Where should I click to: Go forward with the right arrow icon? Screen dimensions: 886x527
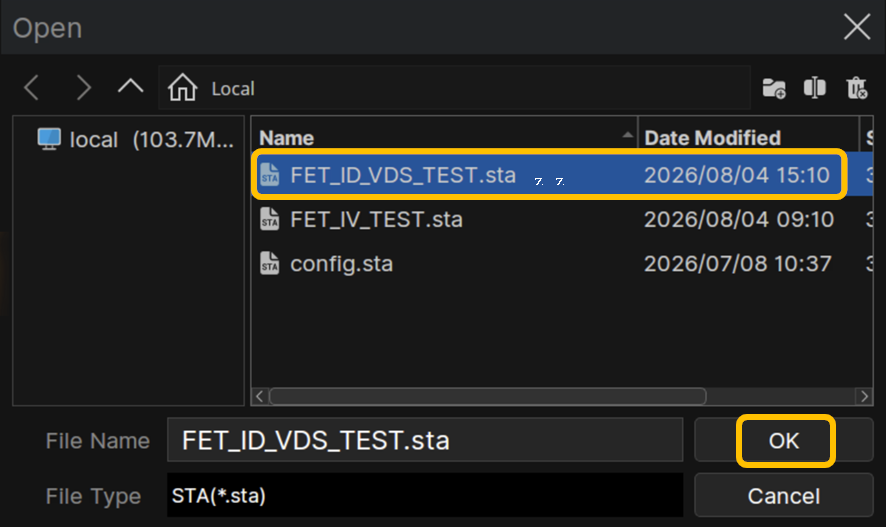pyautogui.click(x=83, y=88)
